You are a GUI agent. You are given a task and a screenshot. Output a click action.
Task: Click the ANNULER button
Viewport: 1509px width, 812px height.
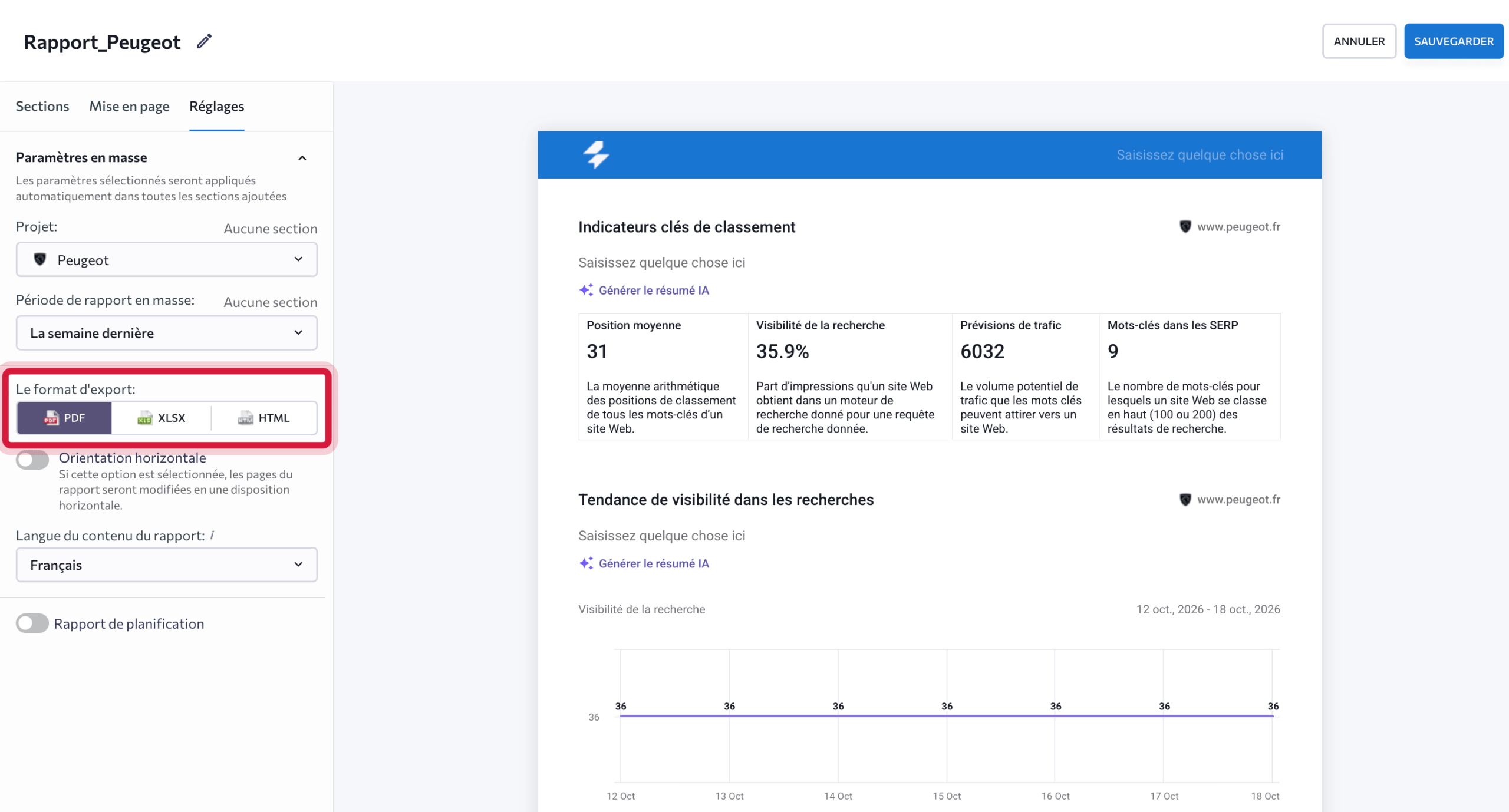1359,41
